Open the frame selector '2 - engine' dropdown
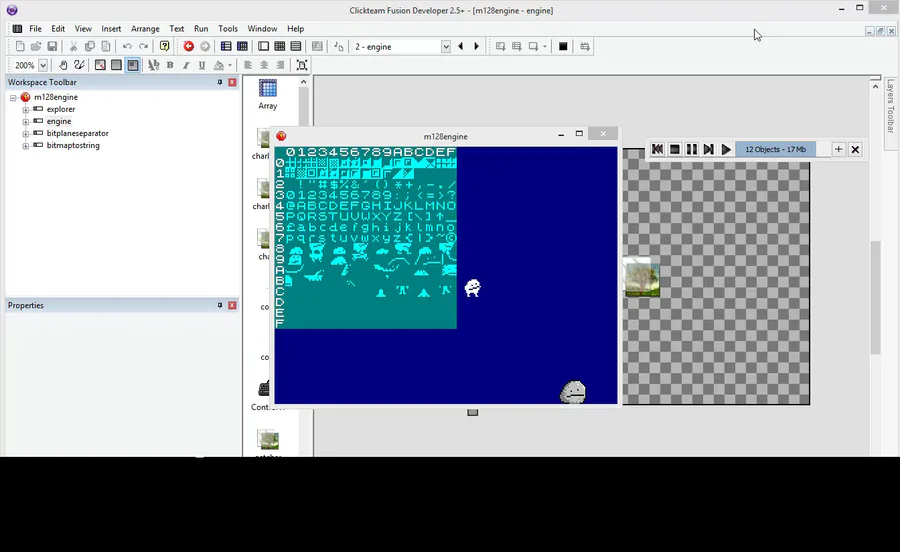This screenshot has height=552, width=900. (446, 47)
